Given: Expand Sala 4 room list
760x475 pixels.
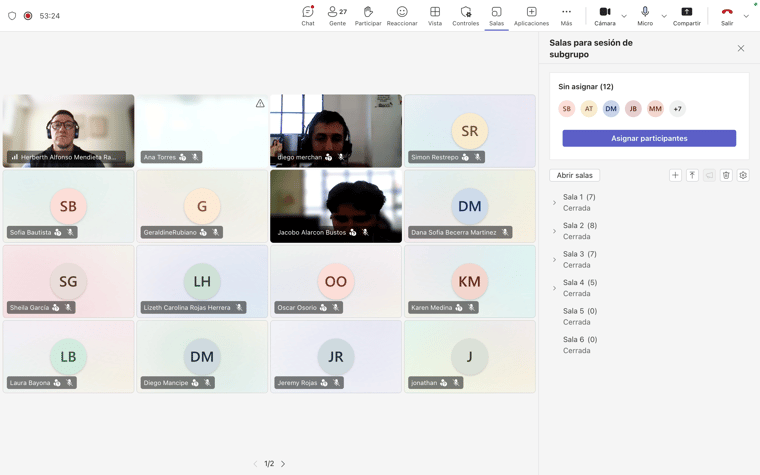Looking at the screenshot, I should 554,288.
